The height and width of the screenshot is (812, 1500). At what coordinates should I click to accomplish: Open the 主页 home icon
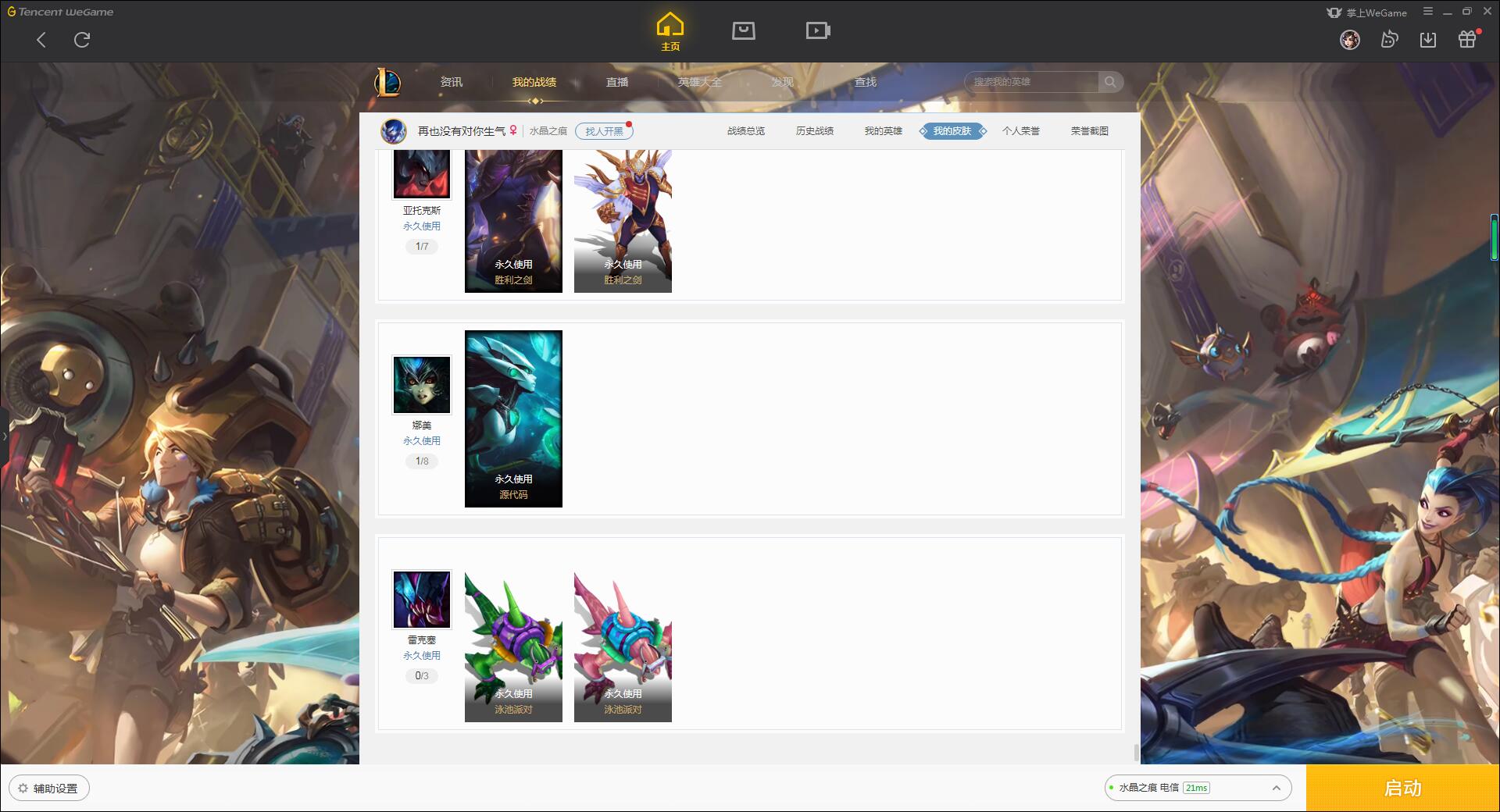click(x=670, y=31)
